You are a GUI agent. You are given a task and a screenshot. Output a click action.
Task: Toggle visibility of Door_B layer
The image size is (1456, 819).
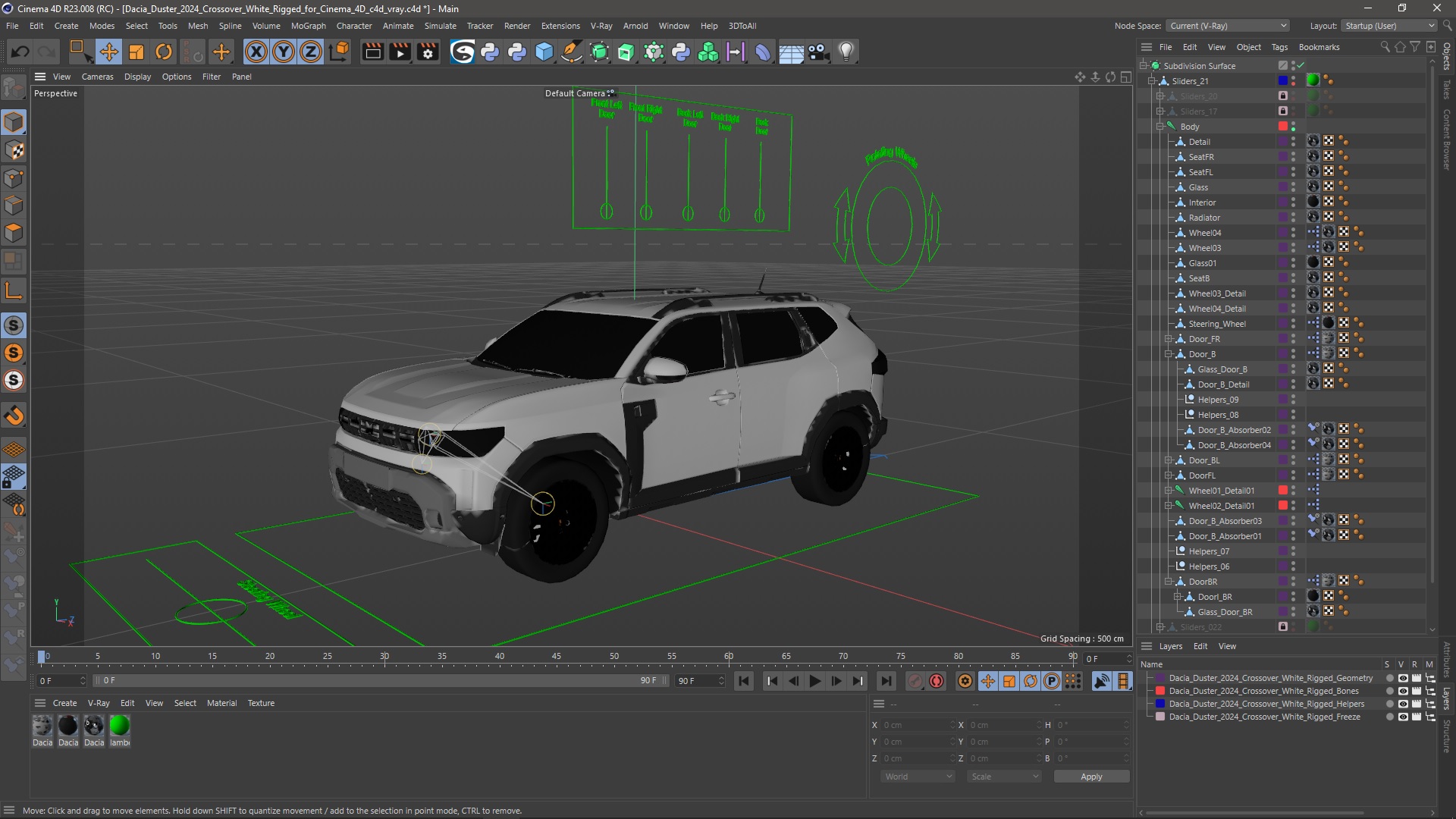coord(1294,351)
